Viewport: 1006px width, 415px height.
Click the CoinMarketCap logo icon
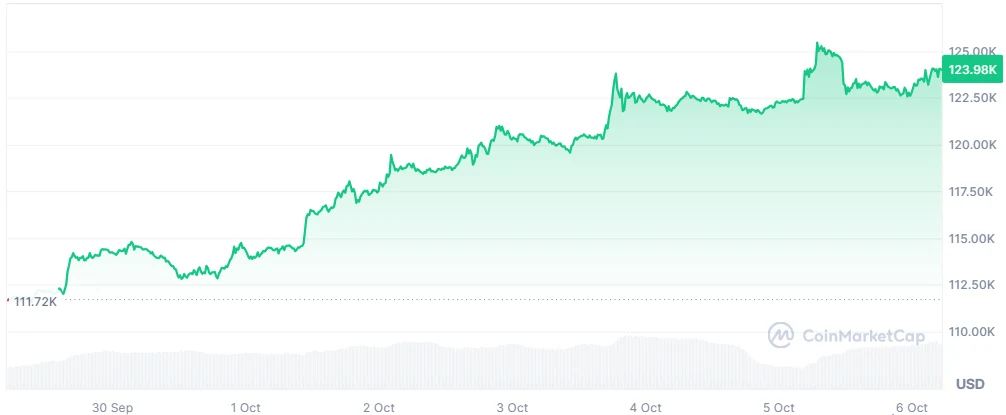pyautogui.click(x=780, y=335)
